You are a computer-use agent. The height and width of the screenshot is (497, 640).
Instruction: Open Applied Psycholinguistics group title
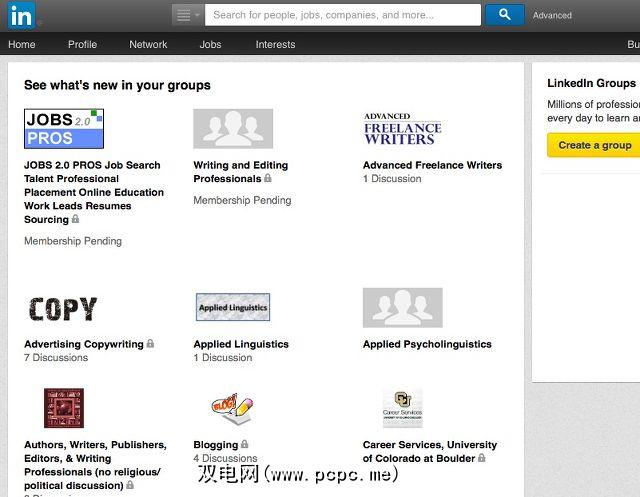tap(427, 344)
